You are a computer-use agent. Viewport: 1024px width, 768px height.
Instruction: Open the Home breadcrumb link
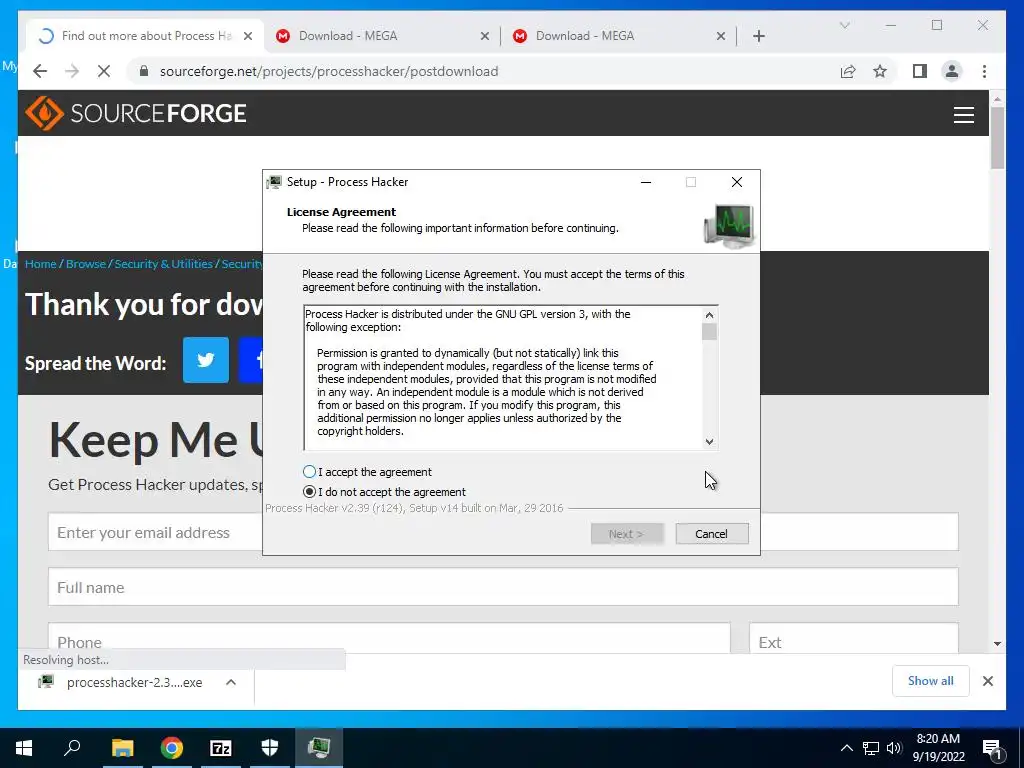click(x=40, y=264)
